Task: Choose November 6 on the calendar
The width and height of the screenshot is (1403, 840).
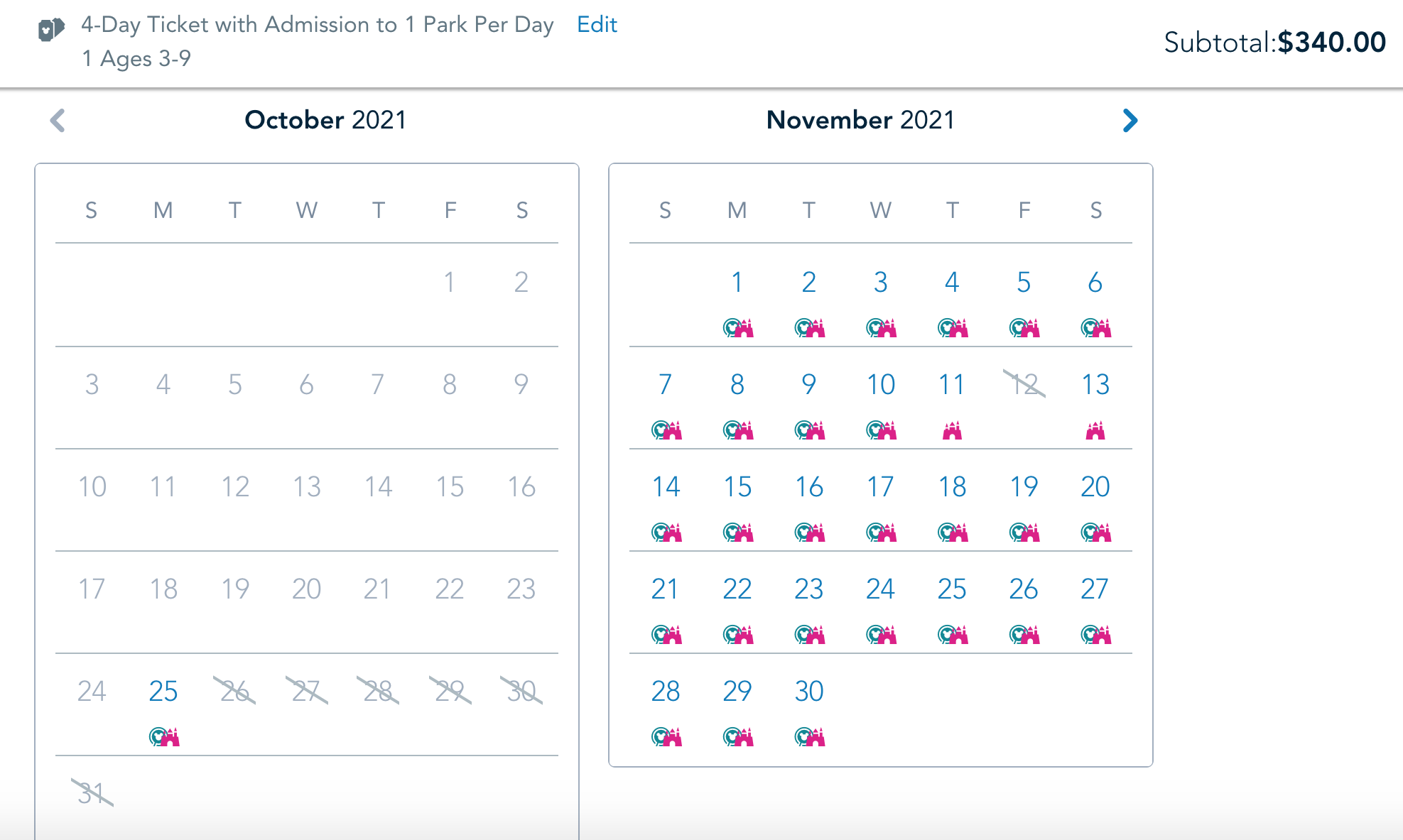Action: (x=1095, y=283)
